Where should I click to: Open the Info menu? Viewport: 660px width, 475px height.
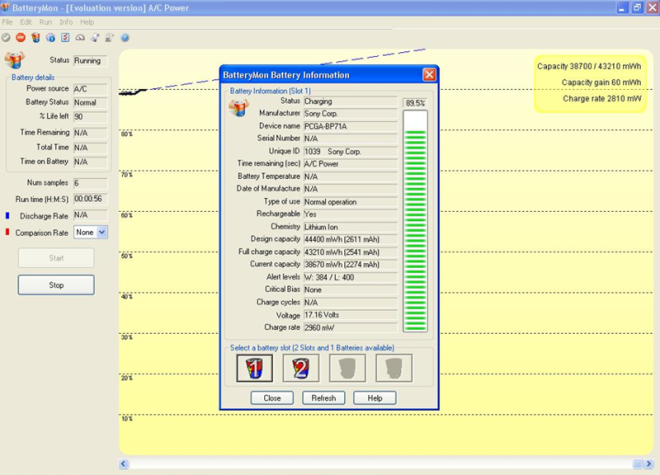point(66,22)
